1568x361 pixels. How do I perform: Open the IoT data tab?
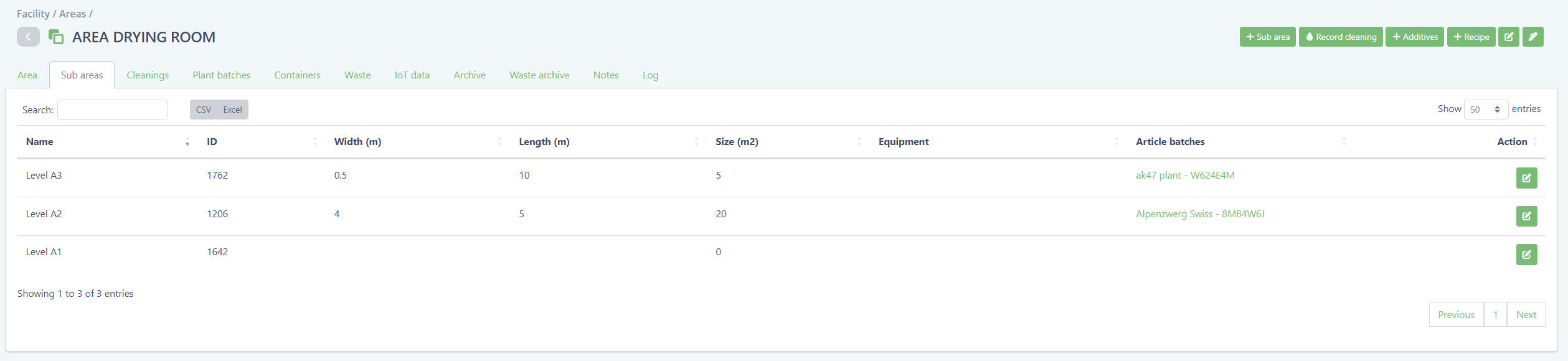(412, 75)
